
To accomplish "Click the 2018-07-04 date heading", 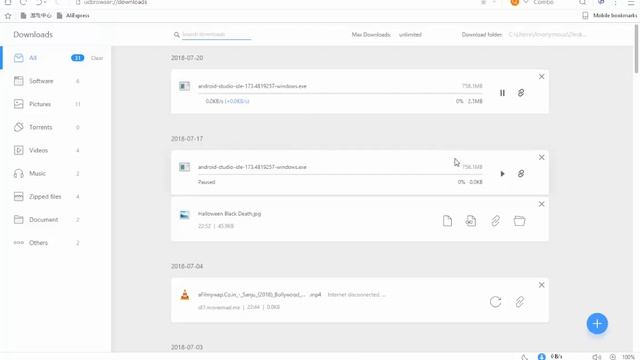I will pos(187,266).
